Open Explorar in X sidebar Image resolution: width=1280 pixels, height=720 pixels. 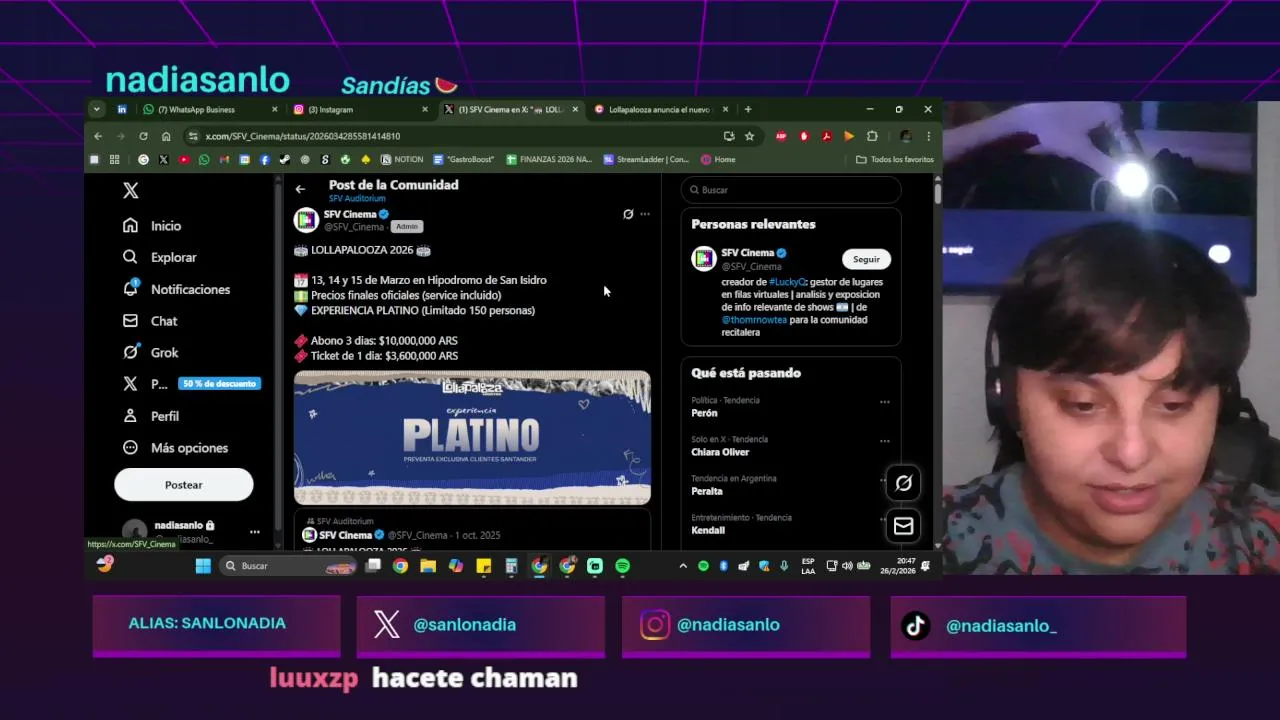pyautogui.click(x=160, y=257)
